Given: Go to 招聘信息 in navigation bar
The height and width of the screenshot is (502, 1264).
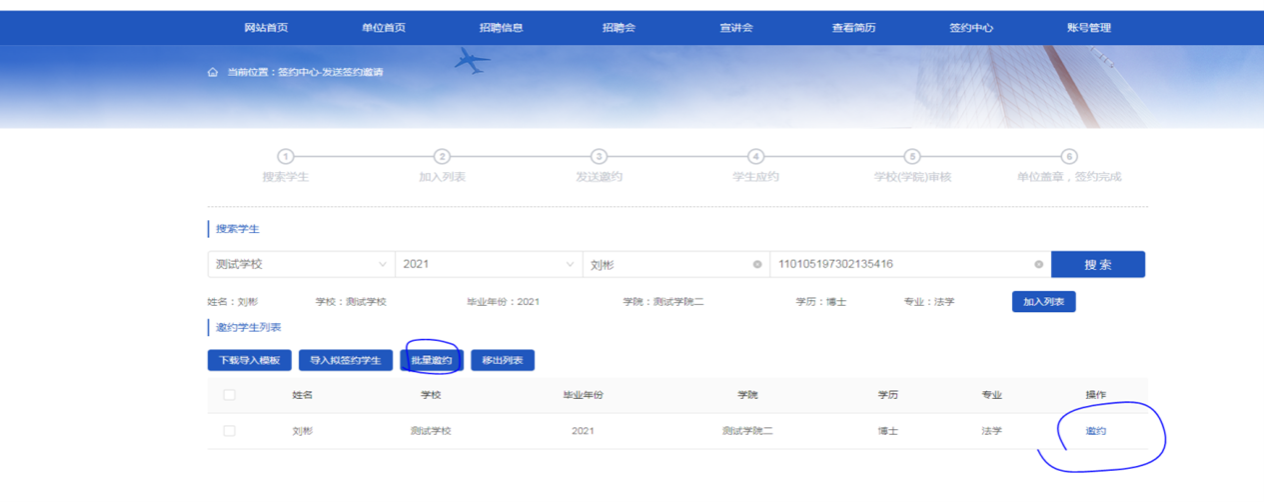Looking at the screenshot, I should coord(501,28).
